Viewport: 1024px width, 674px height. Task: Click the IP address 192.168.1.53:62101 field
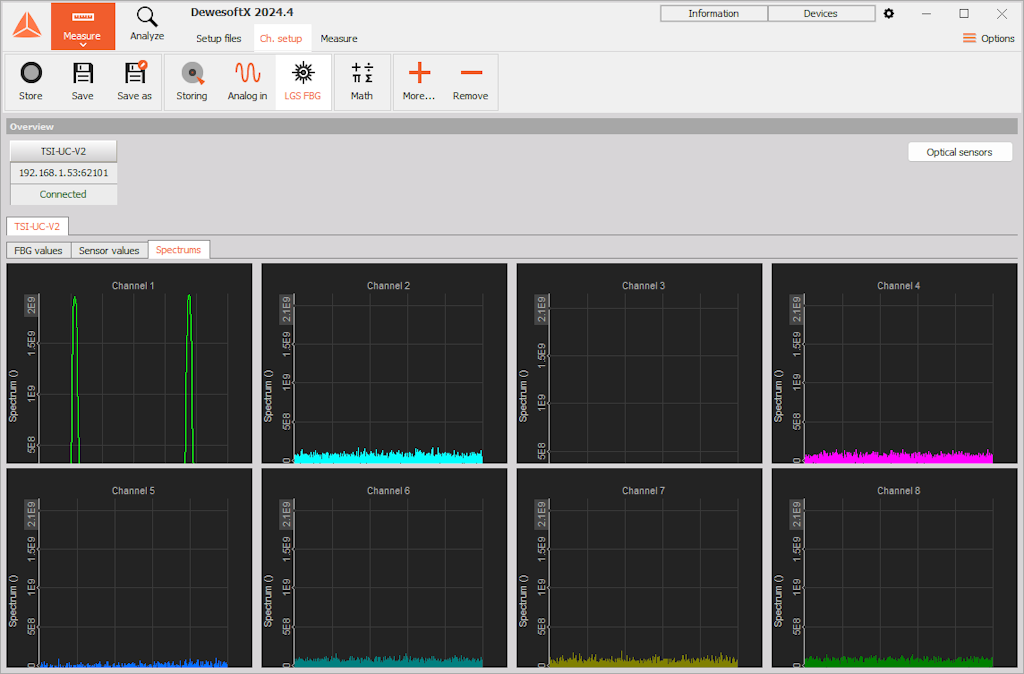click(x=63, y=172)
